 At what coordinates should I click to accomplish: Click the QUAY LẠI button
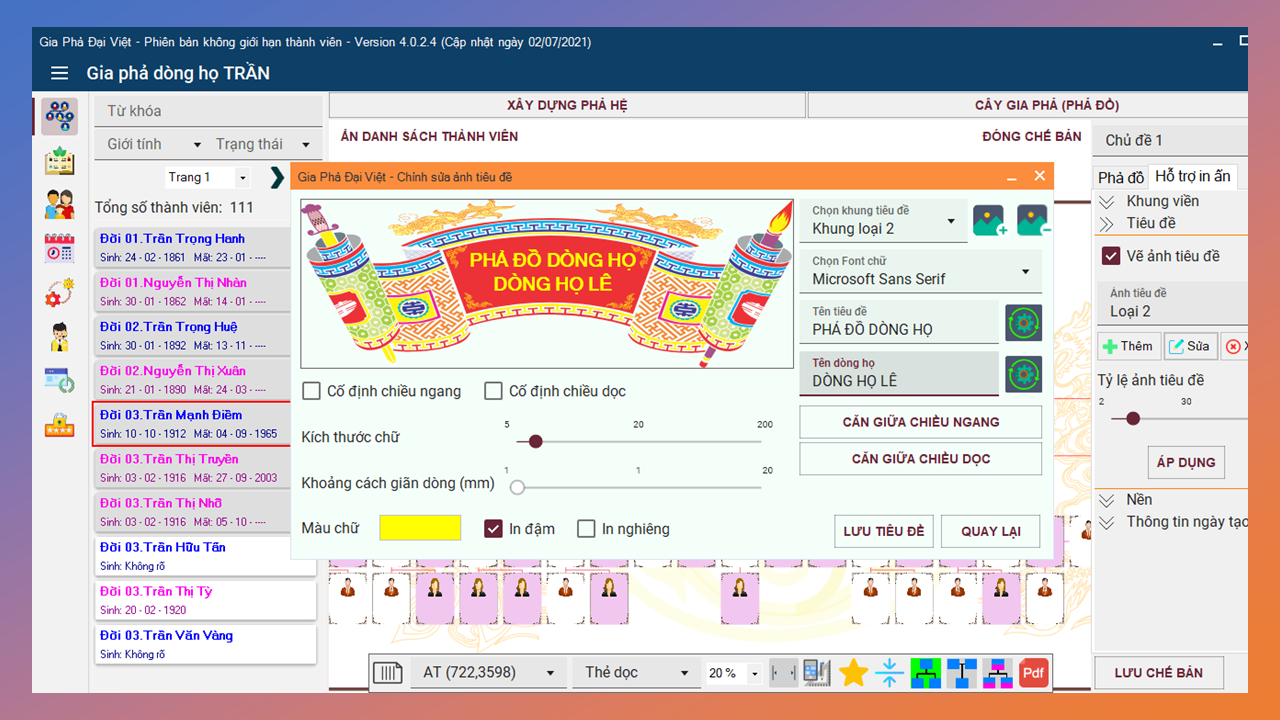click(x=991, y=531)
